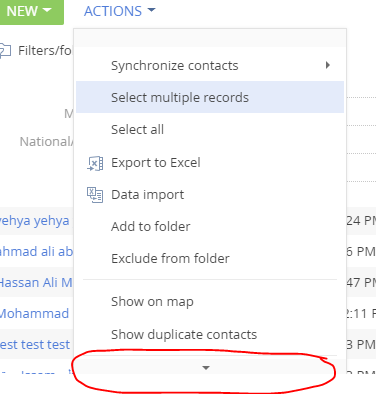Click the scroll-down arrow at menu bottom
Image resolution: width=376 pixels, height=394 pixels.
[206, 368]
